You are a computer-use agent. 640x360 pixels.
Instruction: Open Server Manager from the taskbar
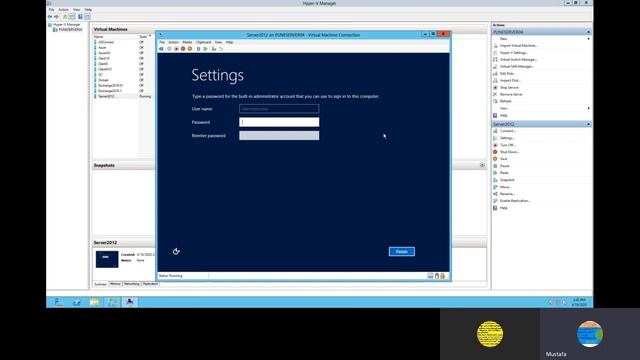click(x=58, y=302)
